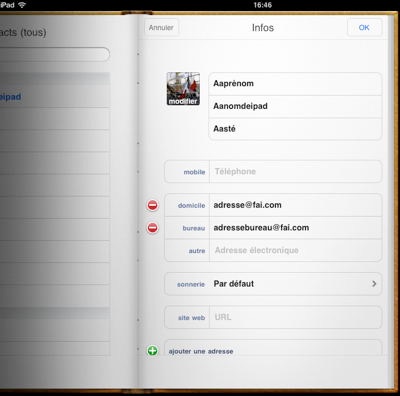Tap the Wi-Fi status icon
Image resolution: width=400 pixels, height=396 pixels.
point(22,5)
